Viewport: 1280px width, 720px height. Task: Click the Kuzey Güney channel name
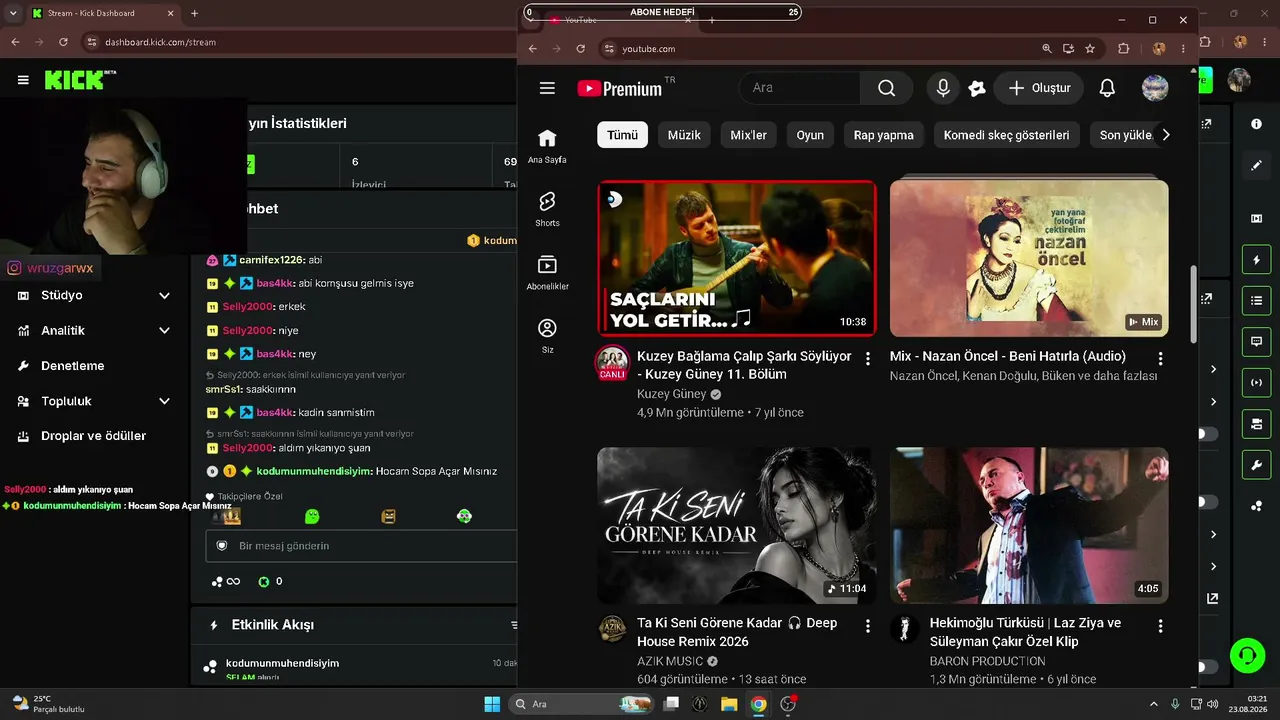pyautogui.click(x=671, y=394)
